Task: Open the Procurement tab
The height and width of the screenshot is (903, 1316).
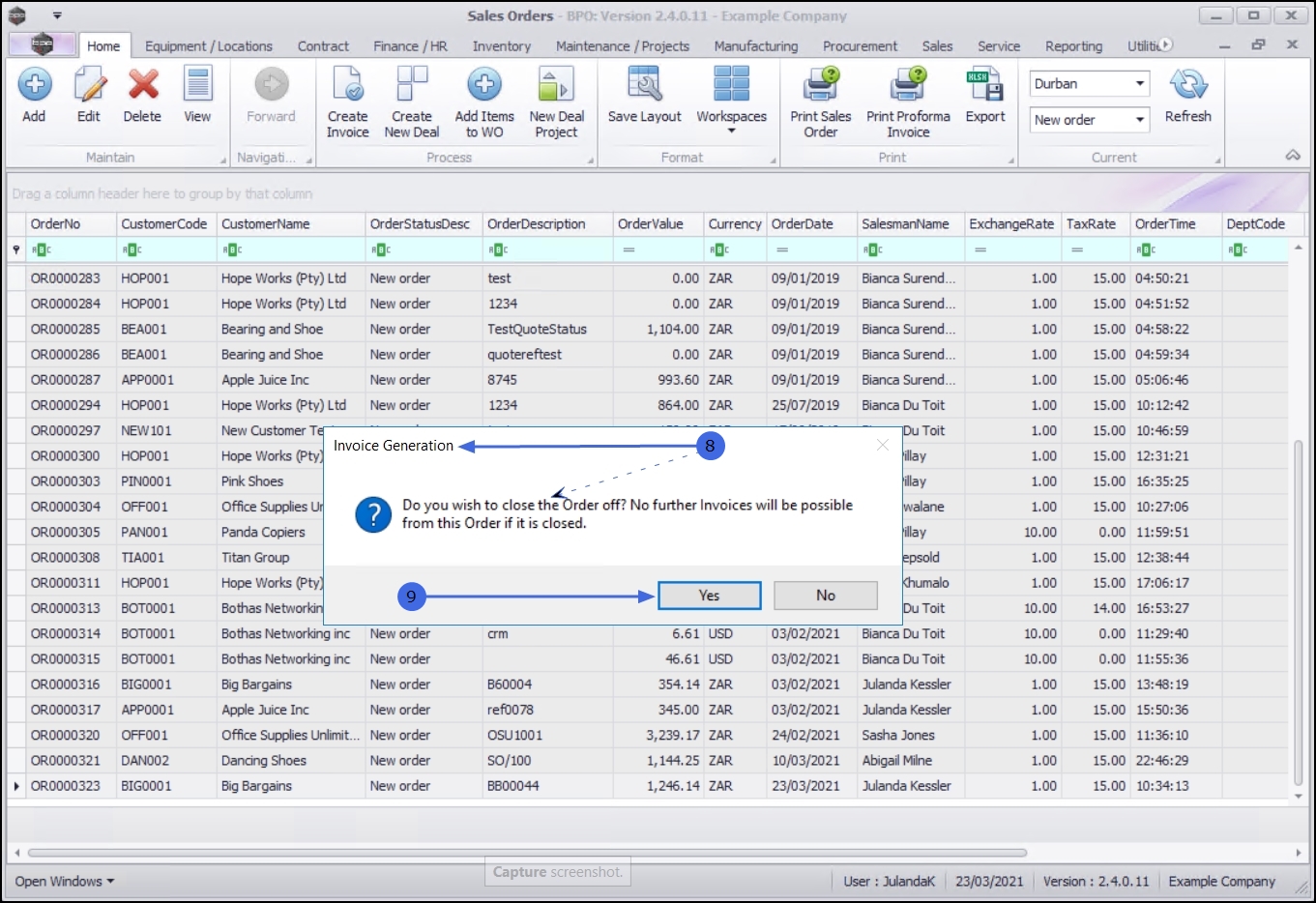Action: 860,45
